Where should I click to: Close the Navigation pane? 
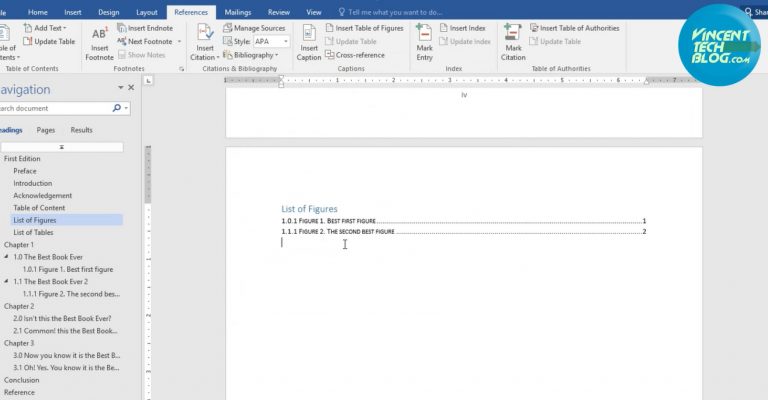click(131, 88)
